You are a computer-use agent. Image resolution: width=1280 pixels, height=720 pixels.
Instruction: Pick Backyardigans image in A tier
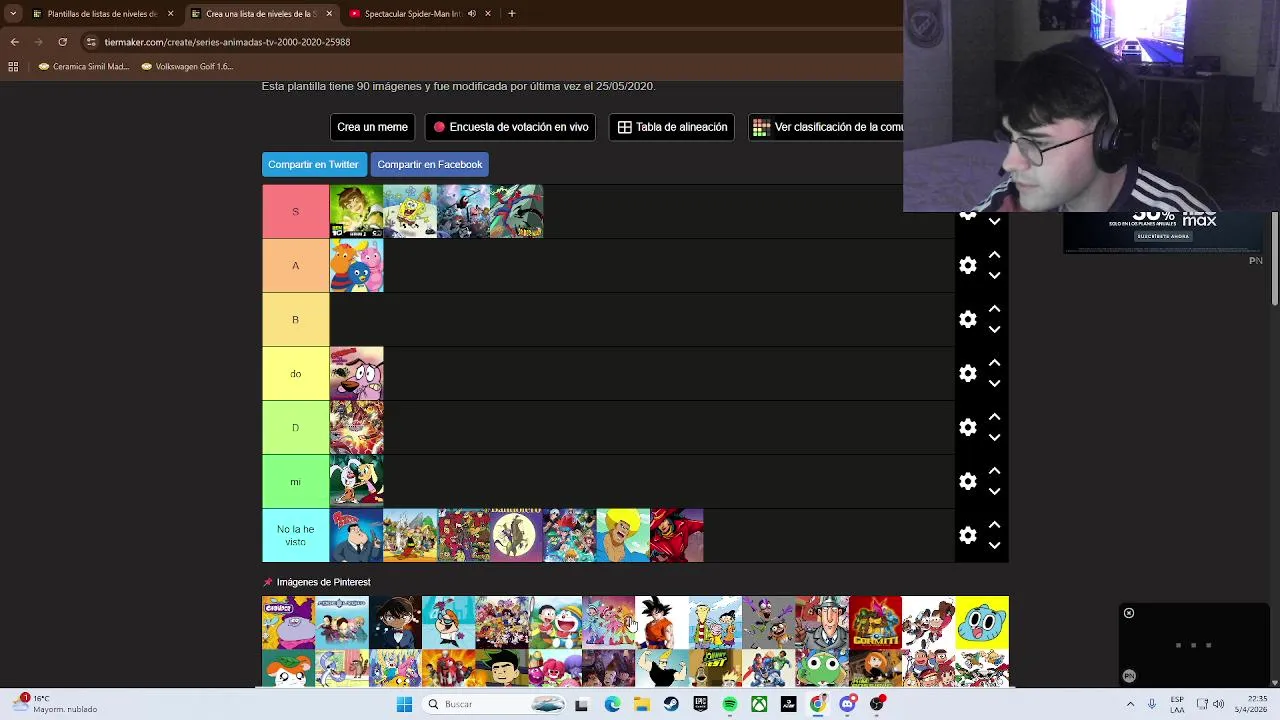pyautogui.click(x=356, y=265)
